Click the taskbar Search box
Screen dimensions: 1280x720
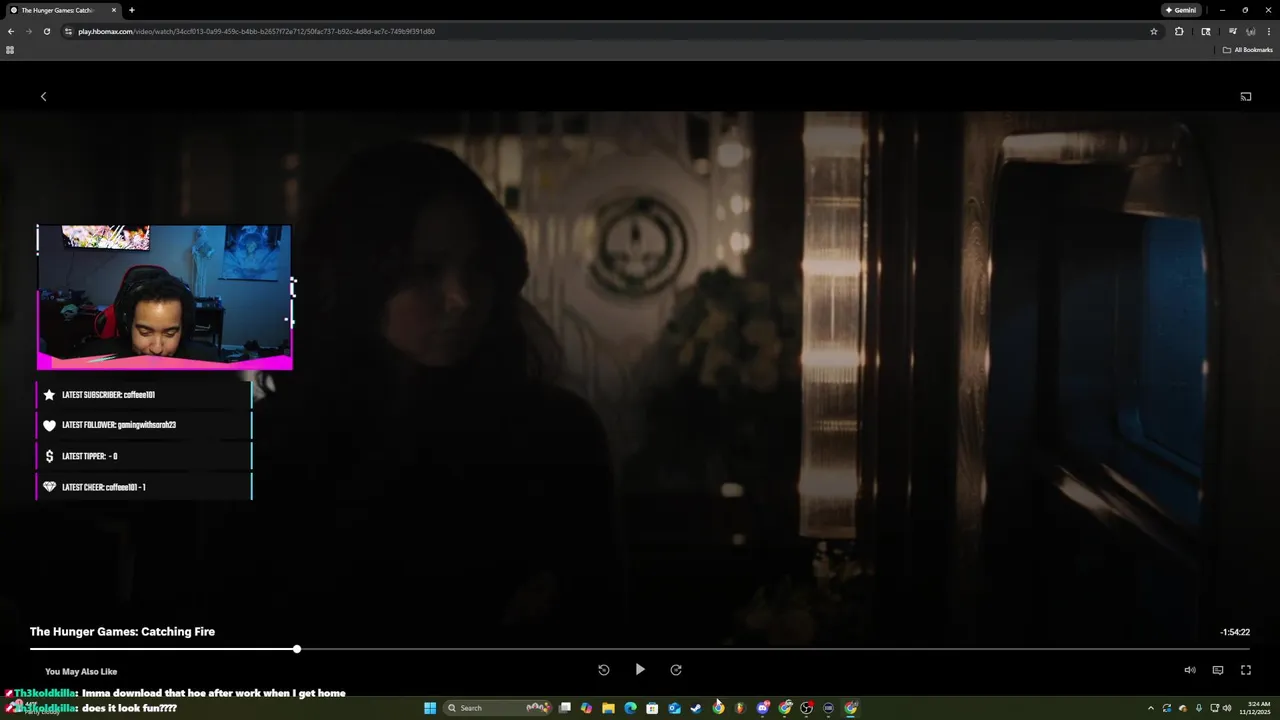coord(499,708)
